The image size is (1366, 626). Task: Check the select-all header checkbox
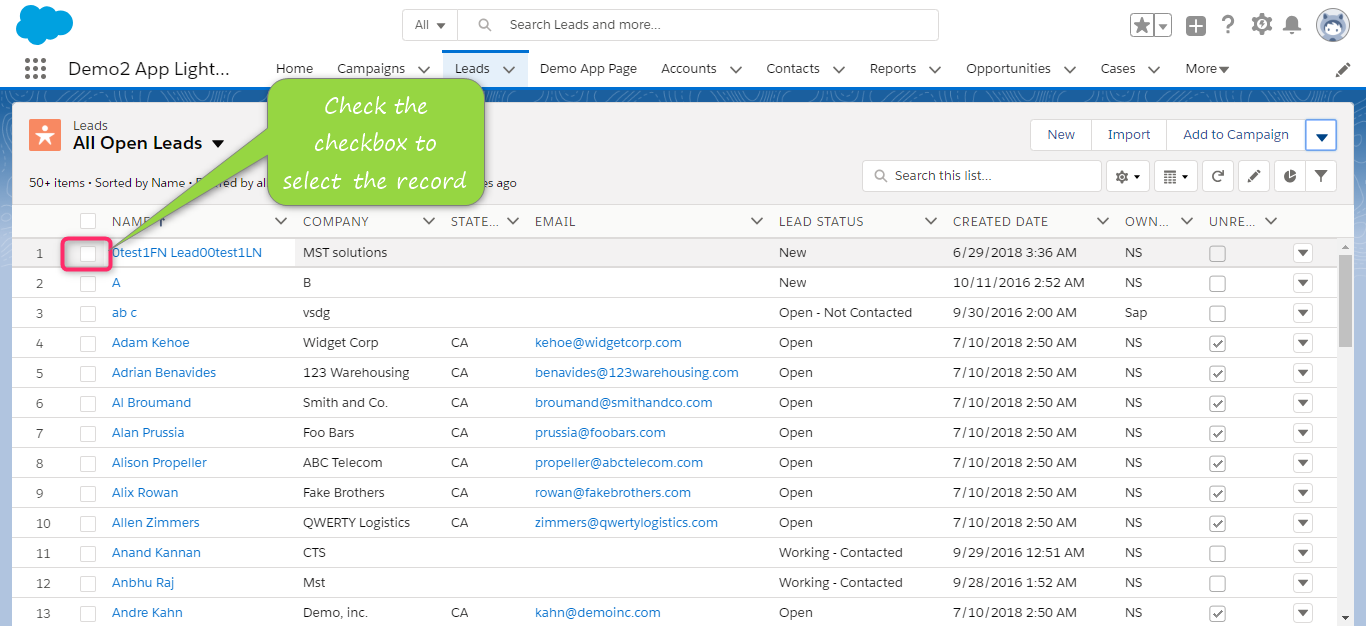[x=88, y=221]
